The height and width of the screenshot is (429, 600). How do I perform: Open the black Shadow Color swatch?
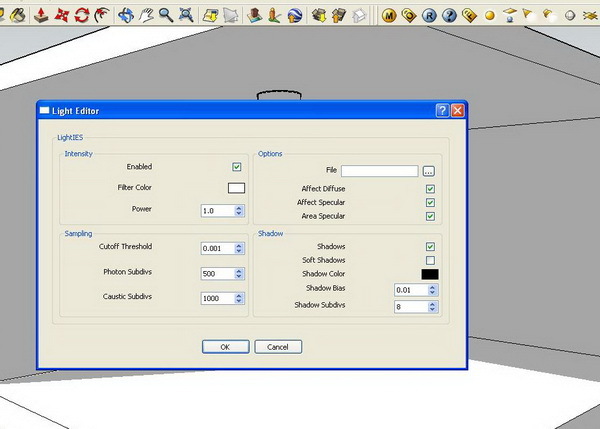point(429,274)
